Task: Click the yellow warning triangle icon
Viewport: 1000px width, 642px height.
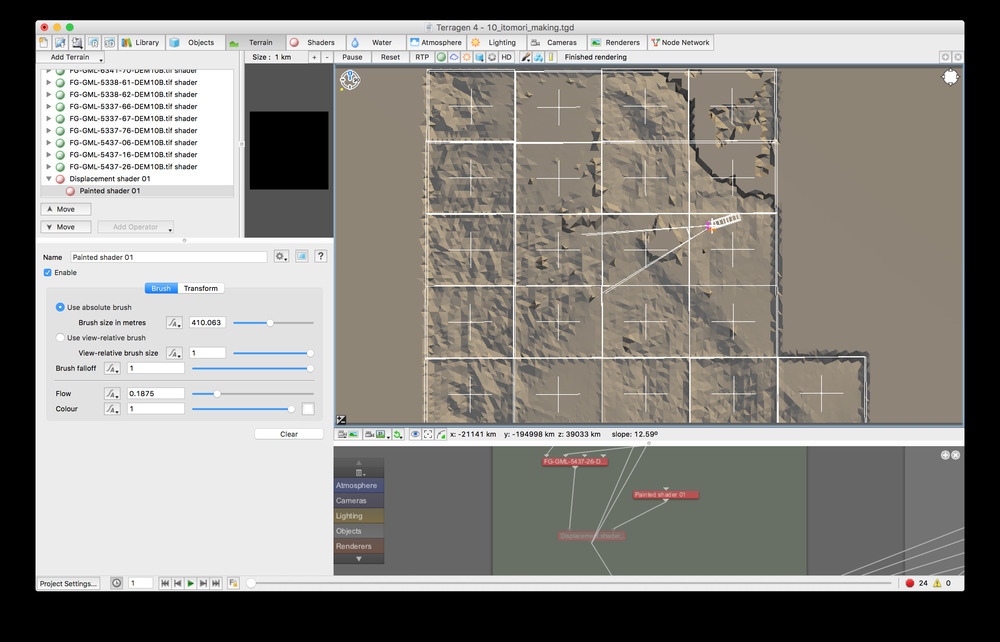Action: 937,583
